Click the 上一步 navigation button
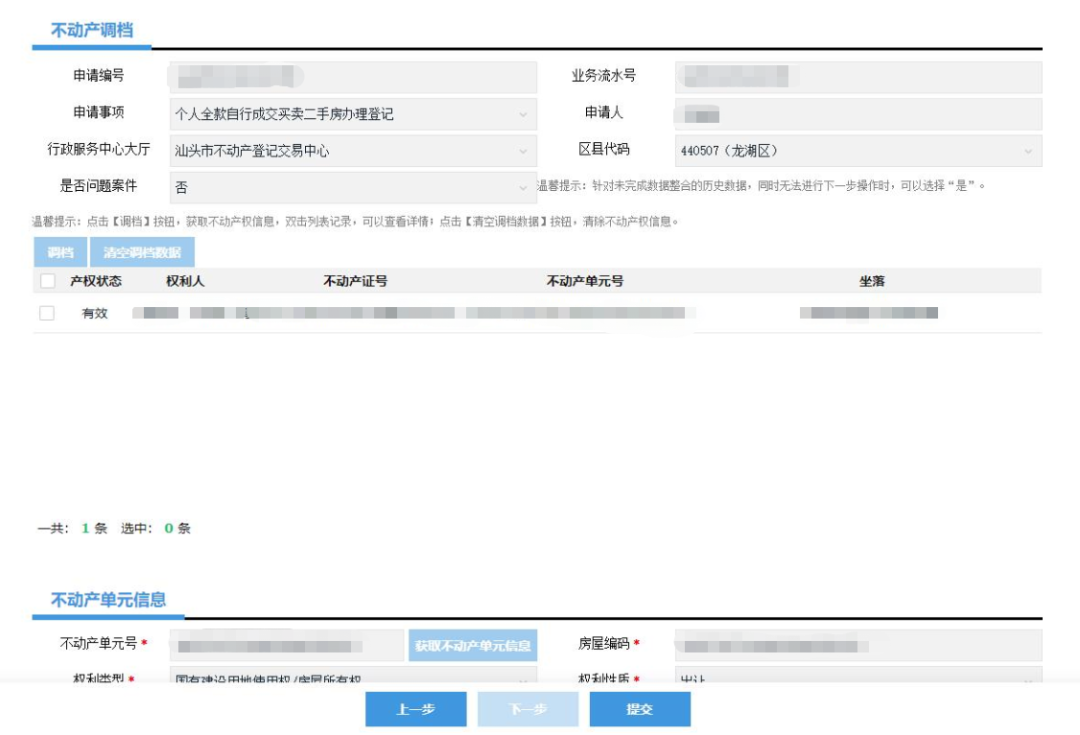 pyautogui.click(x=417, y=710)
